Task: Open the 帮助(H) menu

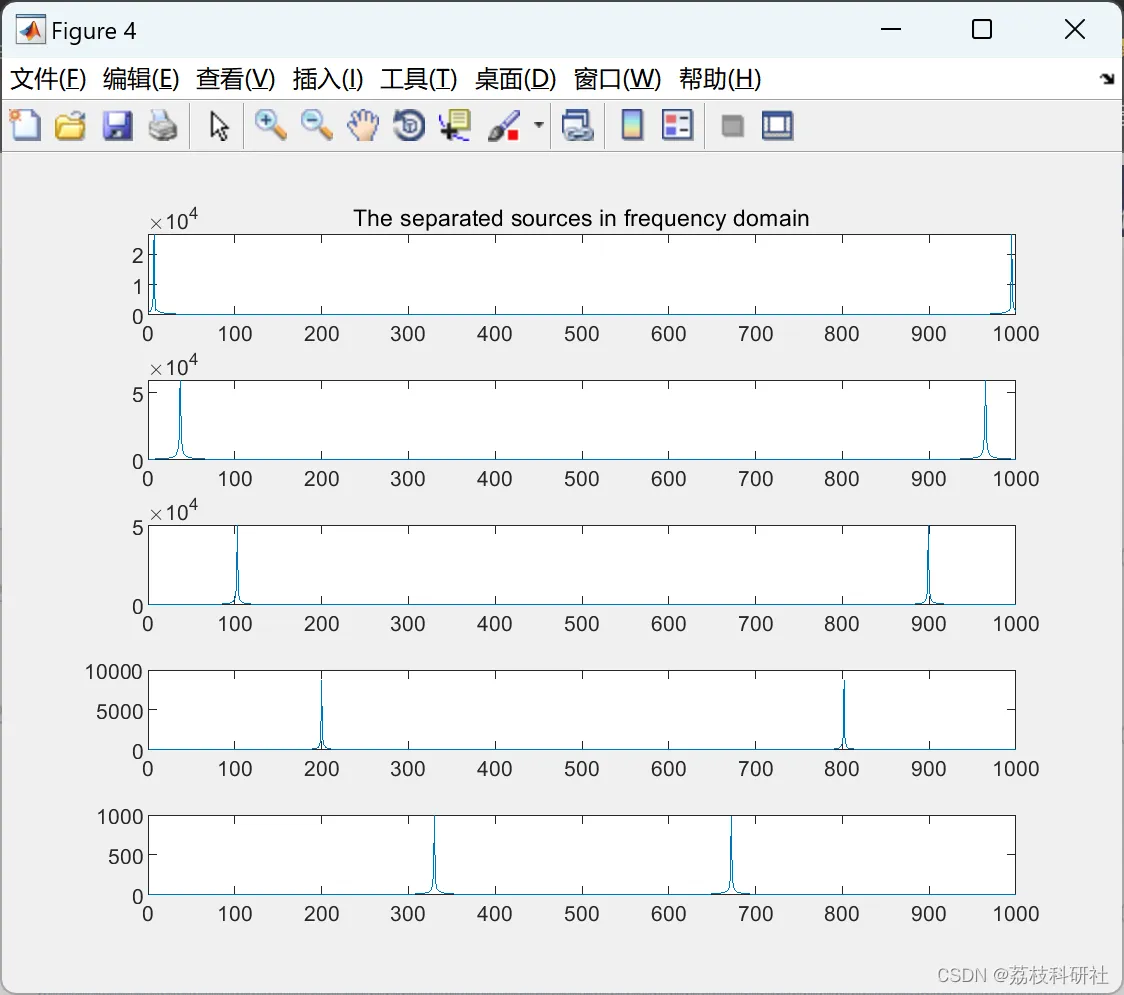Action: point(720,79)
